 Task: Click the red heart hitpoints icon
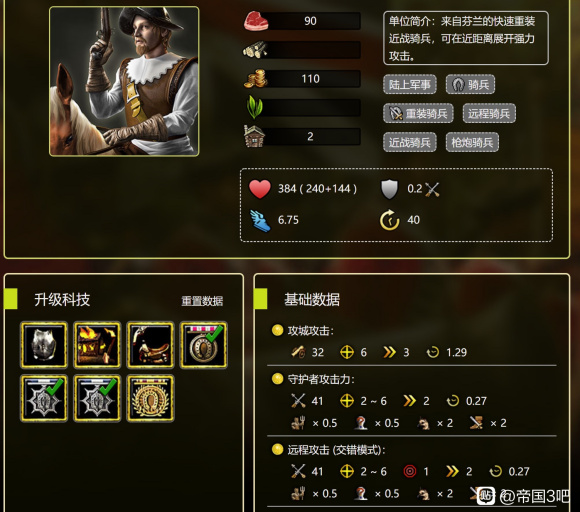click(x=260, y=189)
